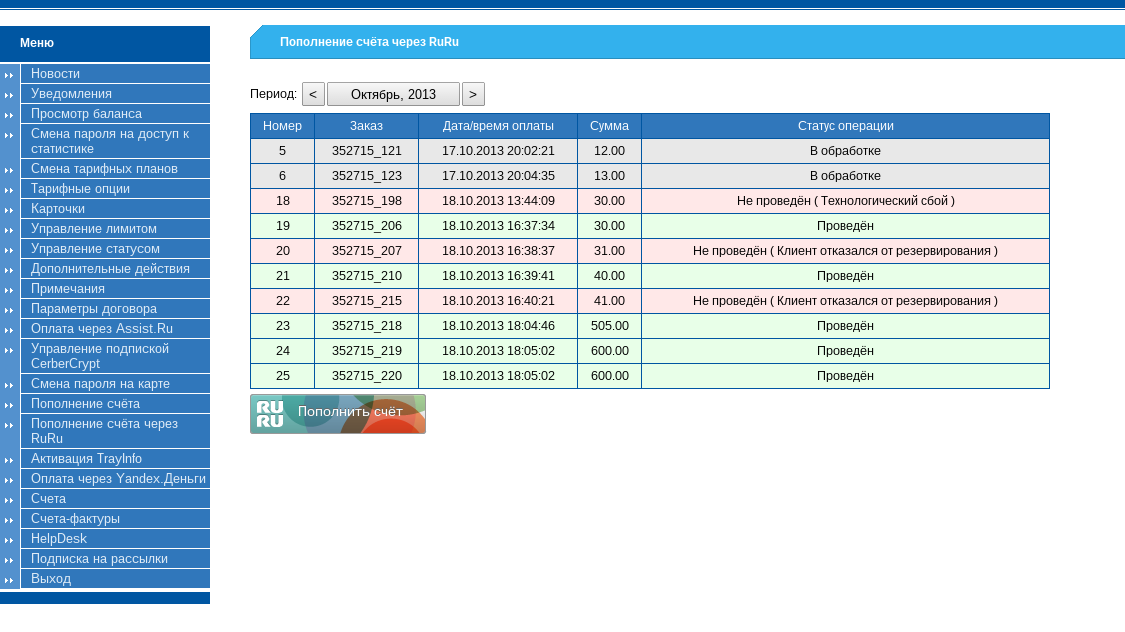Go to next month with > button
Viewport: 1125px width, 632px height.
coord(473,94)
